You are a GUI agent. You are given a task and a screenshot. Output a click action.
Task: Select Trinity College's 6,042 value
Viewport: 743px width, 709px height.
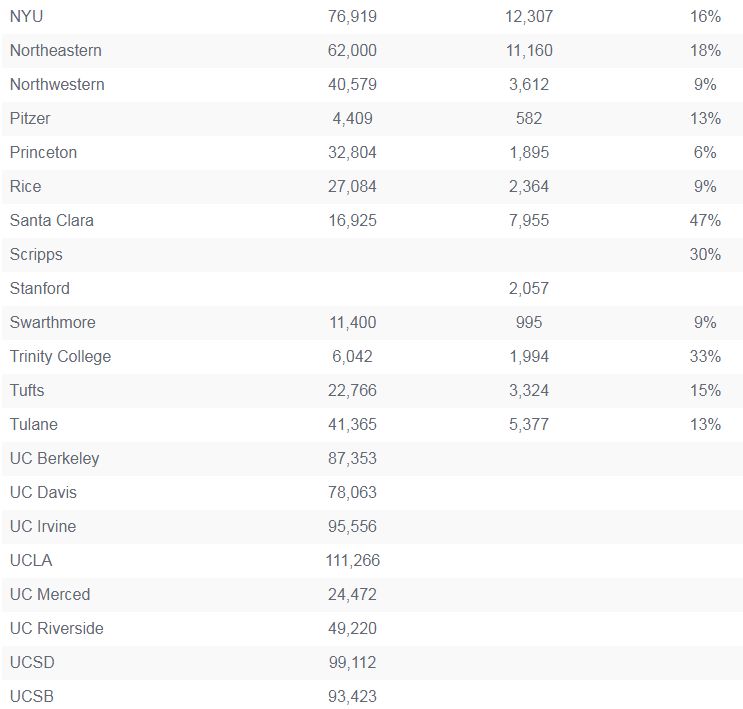(x=352, y=356)
